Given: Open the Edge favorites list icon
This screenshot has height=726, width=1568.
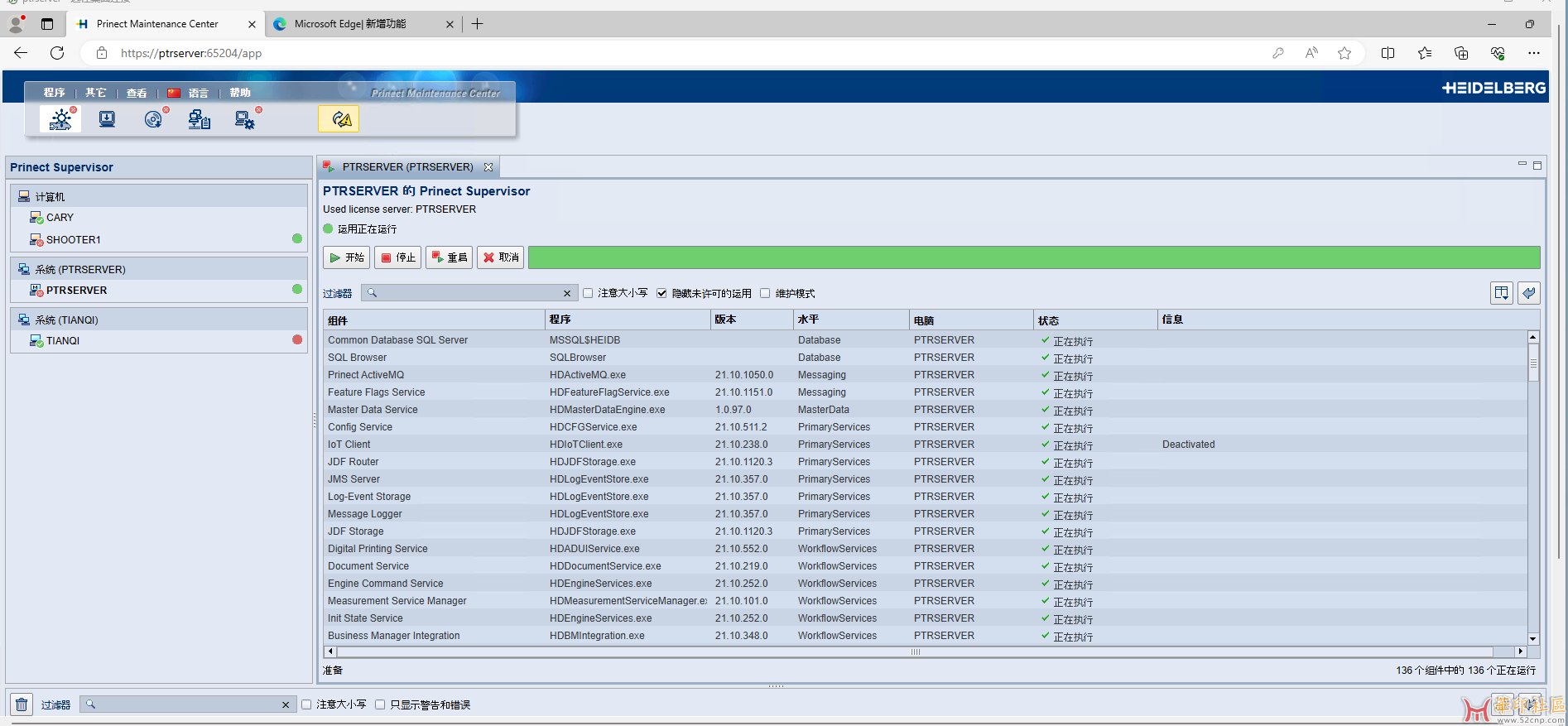Looking at the screenshot, I should pos(1425,53).
